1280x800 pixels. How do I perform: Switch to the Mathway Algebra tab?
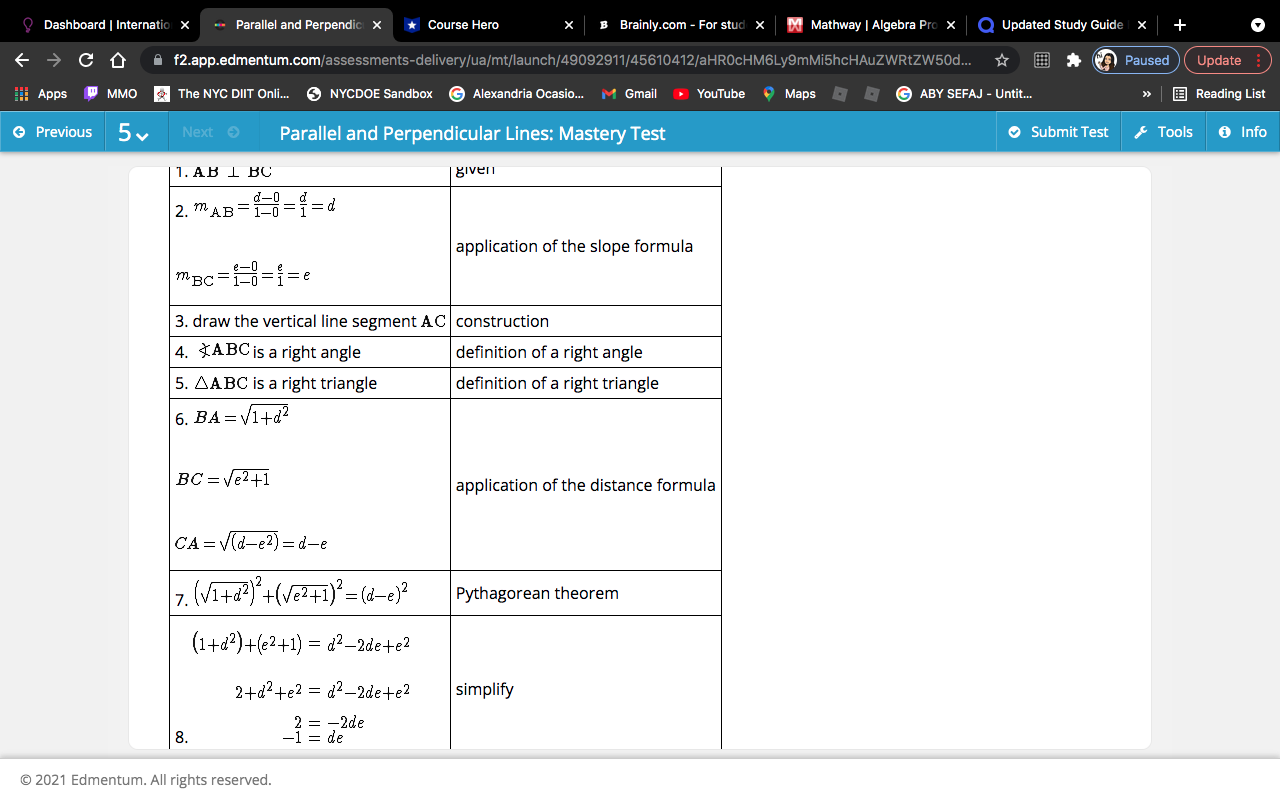coord(865,24)
